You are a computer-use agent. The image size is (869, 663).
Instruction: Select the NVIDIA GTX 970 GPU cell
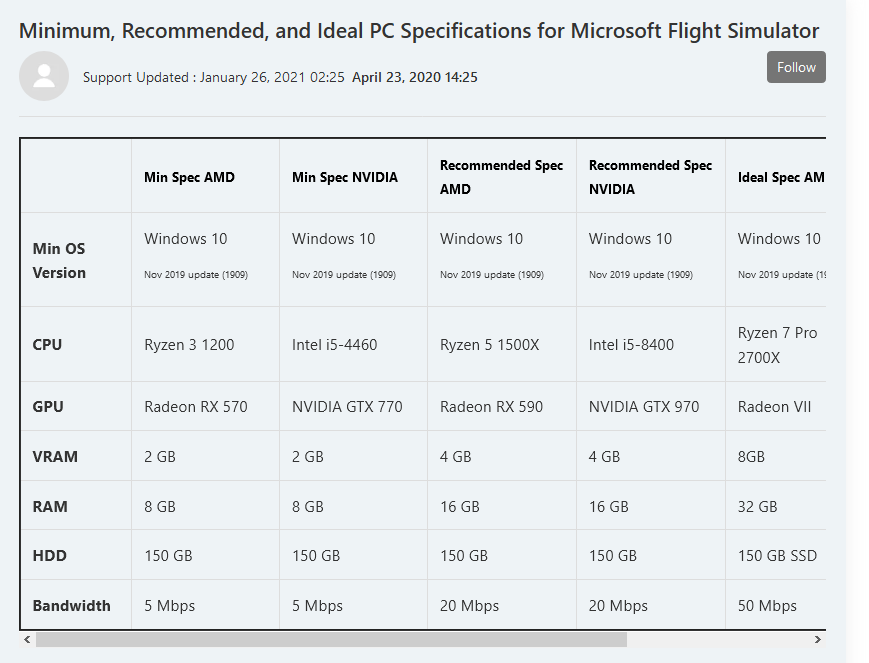click(644, 407)
